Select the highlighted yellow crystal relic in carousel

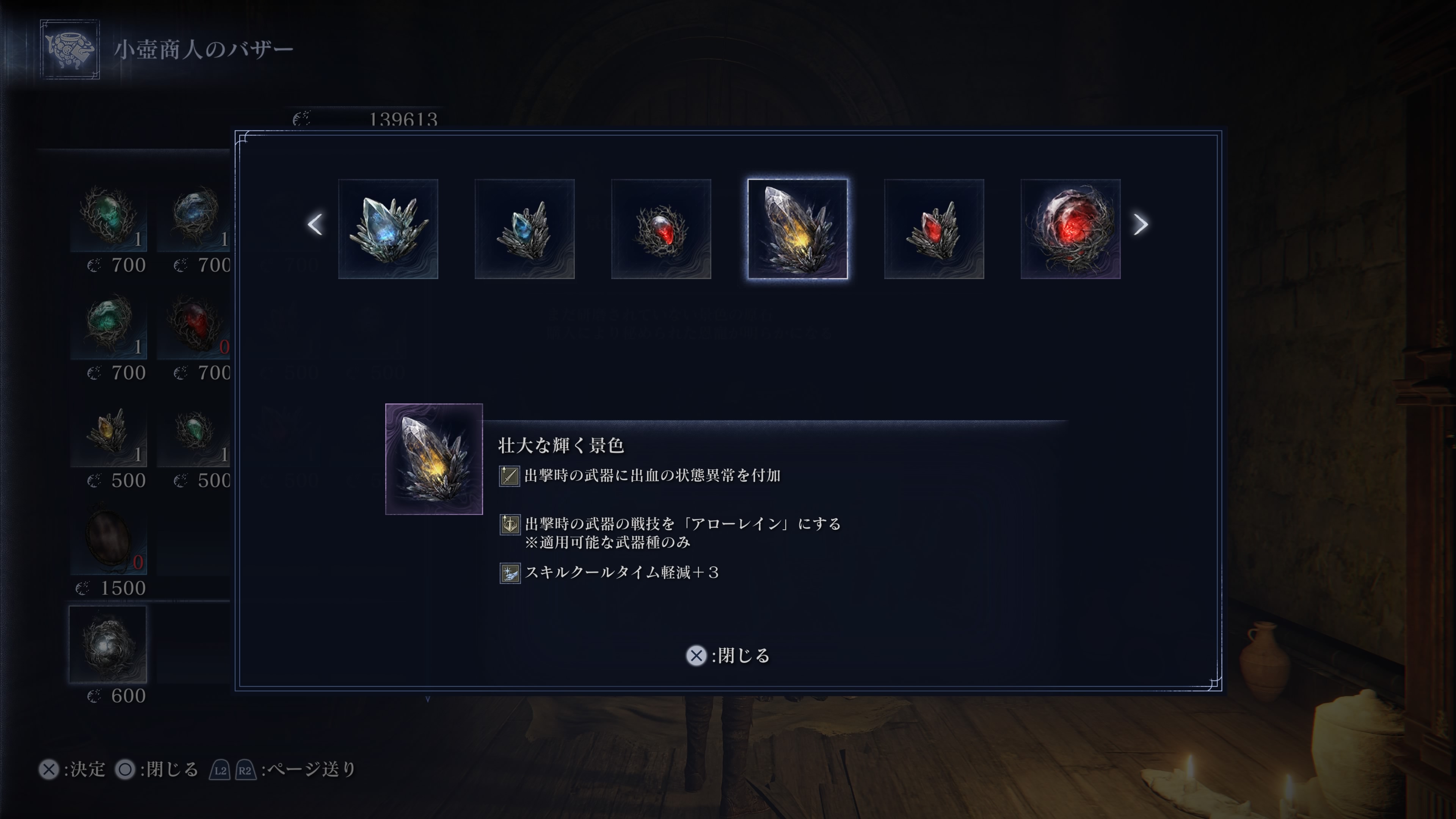(797, 229)
